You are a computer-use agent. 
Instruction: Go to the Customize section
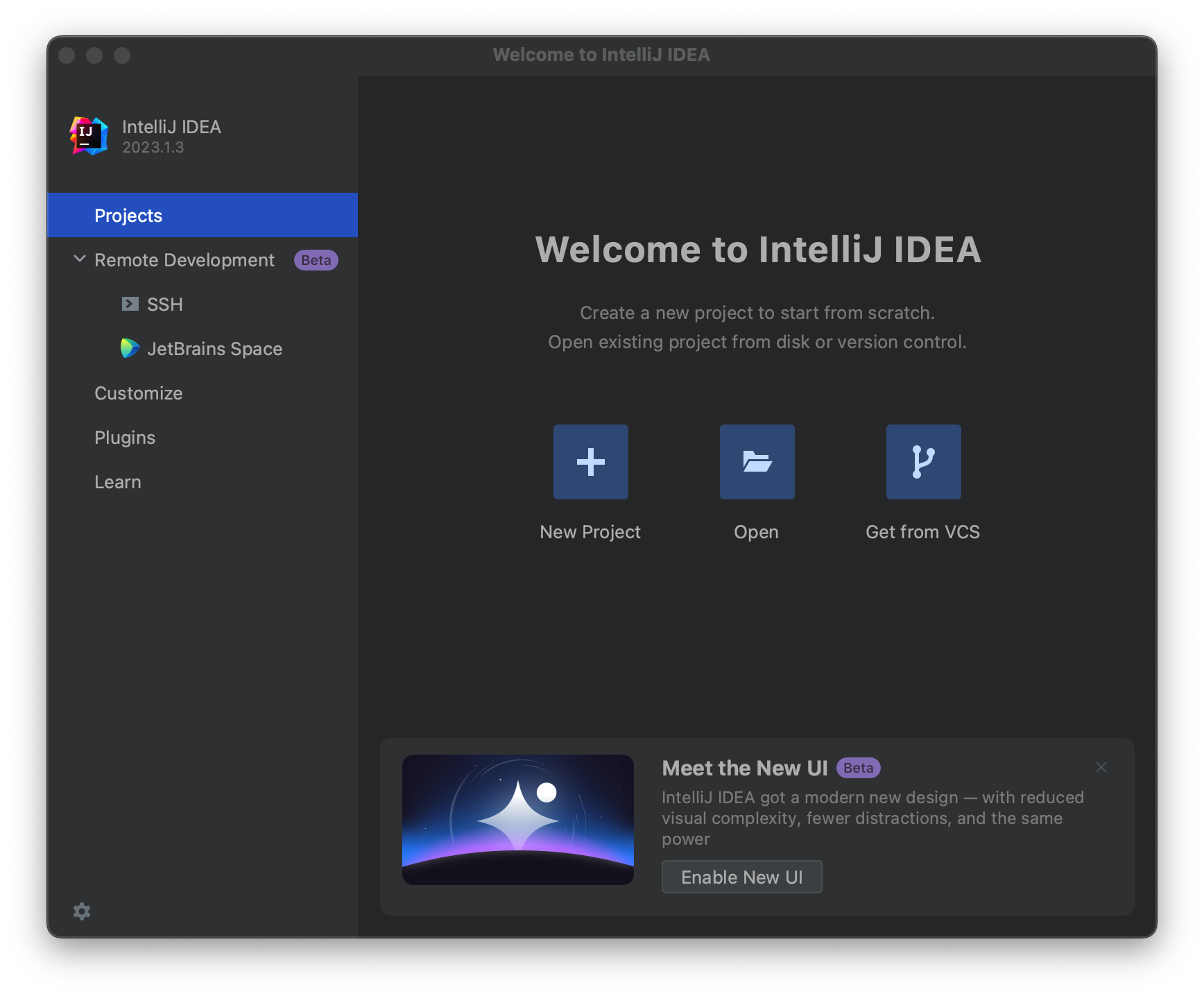pyautogui.click(x=203, y=393)
